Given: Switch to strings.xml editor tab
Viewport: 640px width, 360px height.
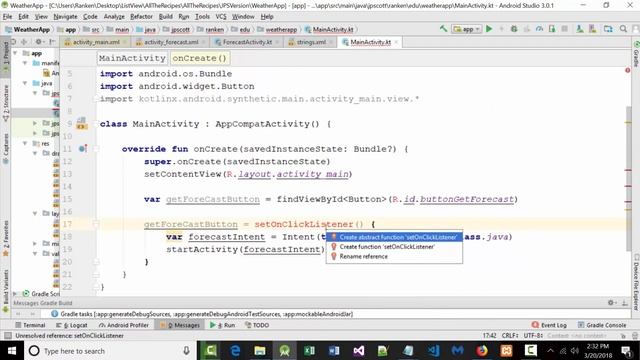Looking at the screenshot, I should pos(311,42).
